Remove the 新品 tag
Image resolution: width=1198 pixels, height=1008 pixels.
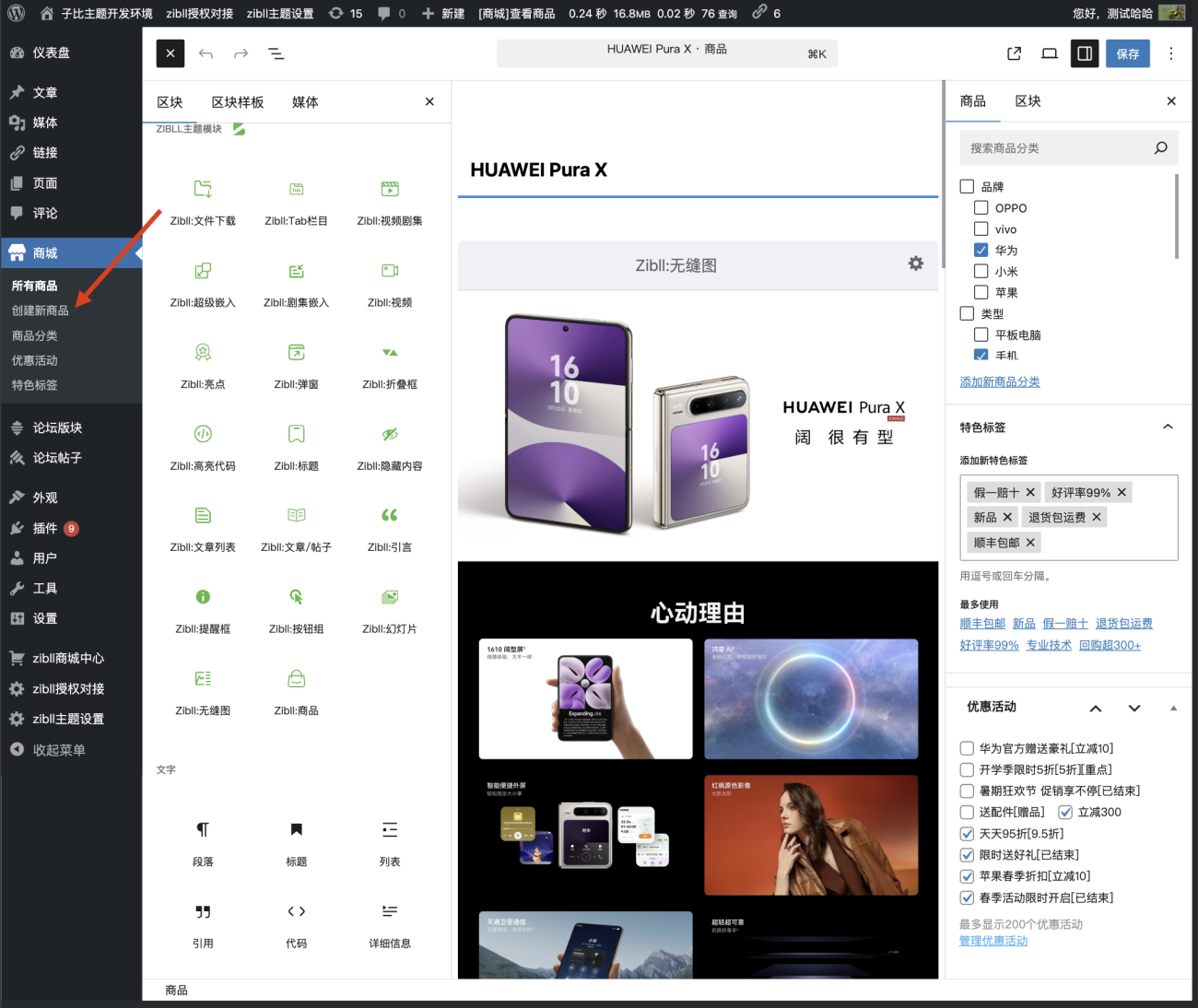pos(1007,518)
